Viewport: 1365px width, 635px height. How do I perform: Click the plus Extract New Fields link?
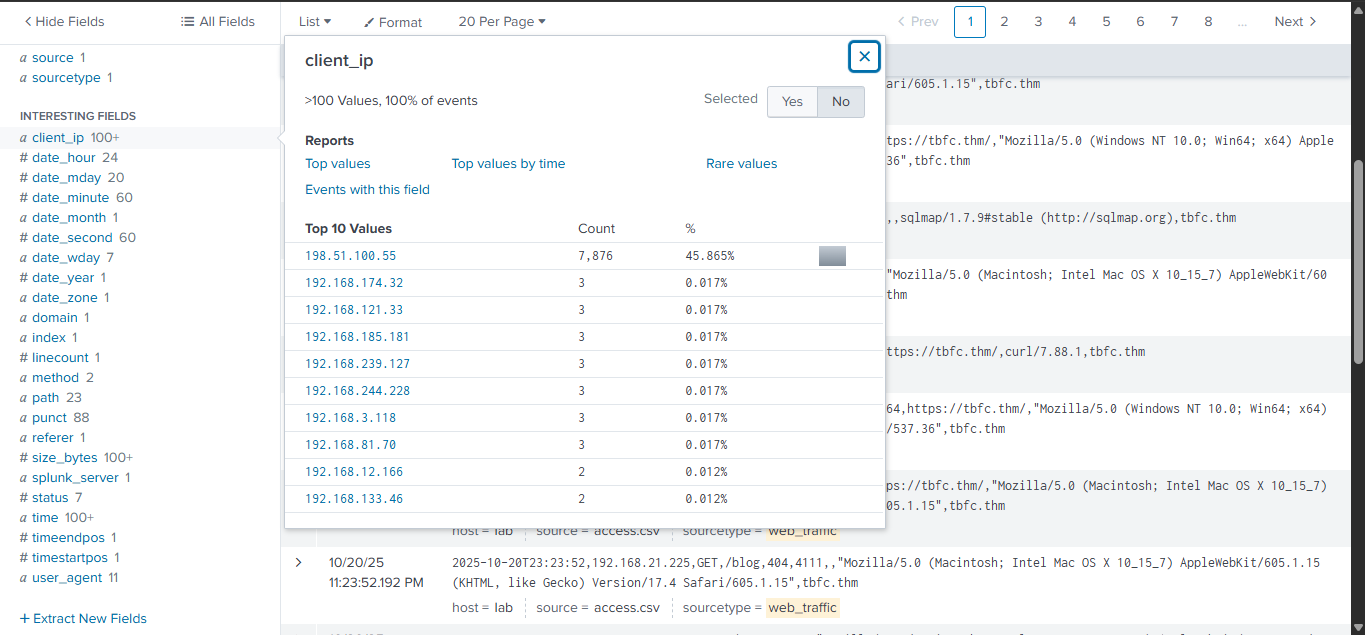pyautogui.click(x=83, y=618)
